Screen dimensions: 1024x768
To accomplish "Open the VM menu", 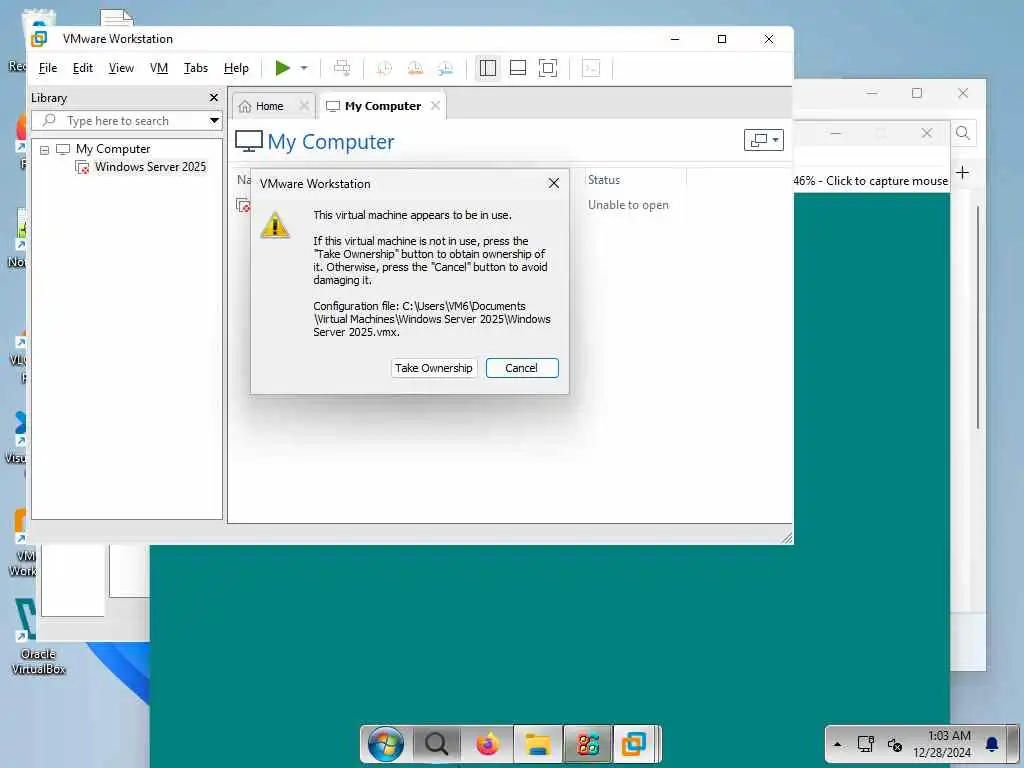I will [159, 68].
